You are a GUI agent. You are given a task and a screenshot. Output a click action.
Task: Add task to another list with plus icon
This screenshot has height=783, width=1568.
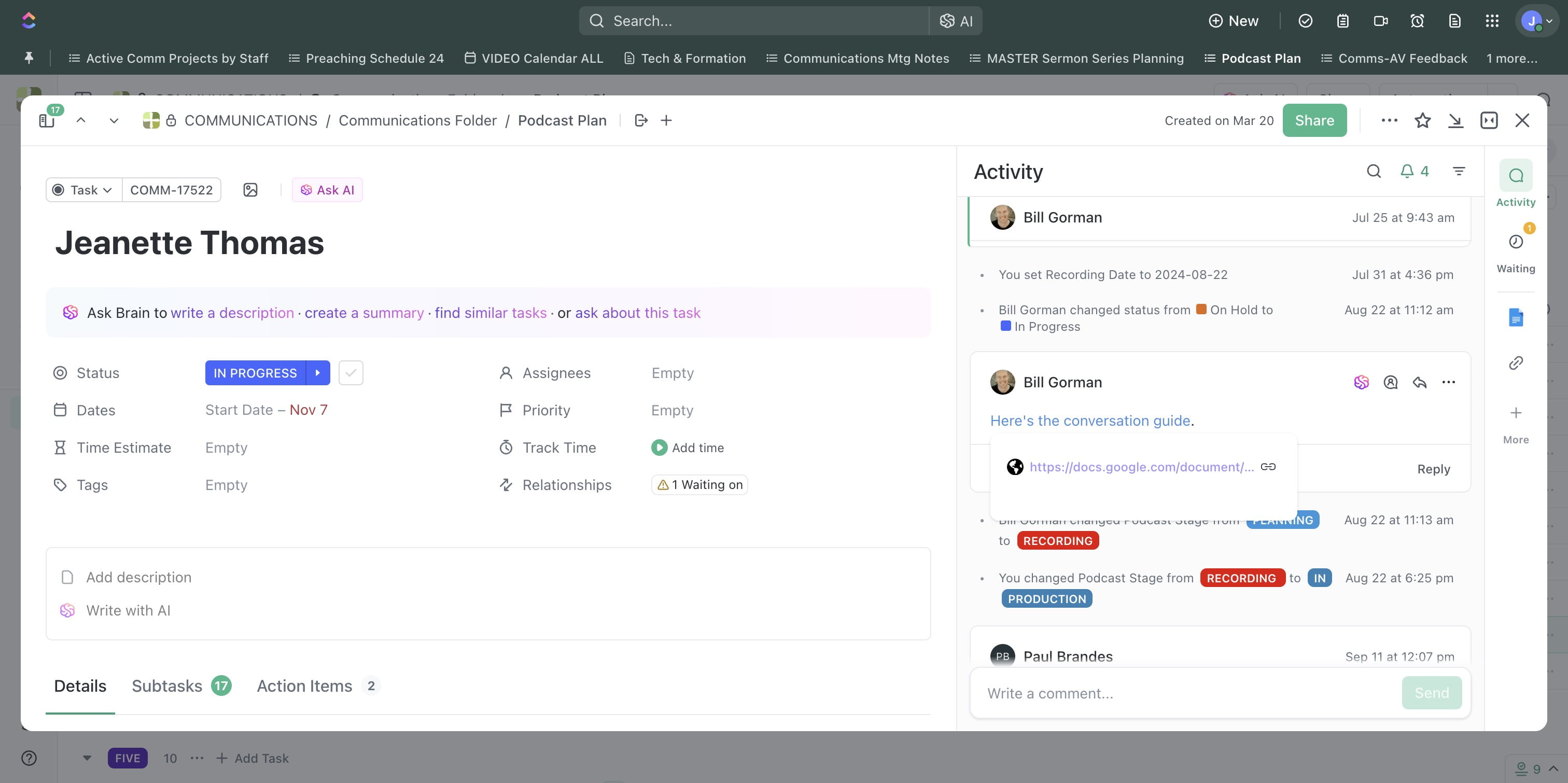666,120
